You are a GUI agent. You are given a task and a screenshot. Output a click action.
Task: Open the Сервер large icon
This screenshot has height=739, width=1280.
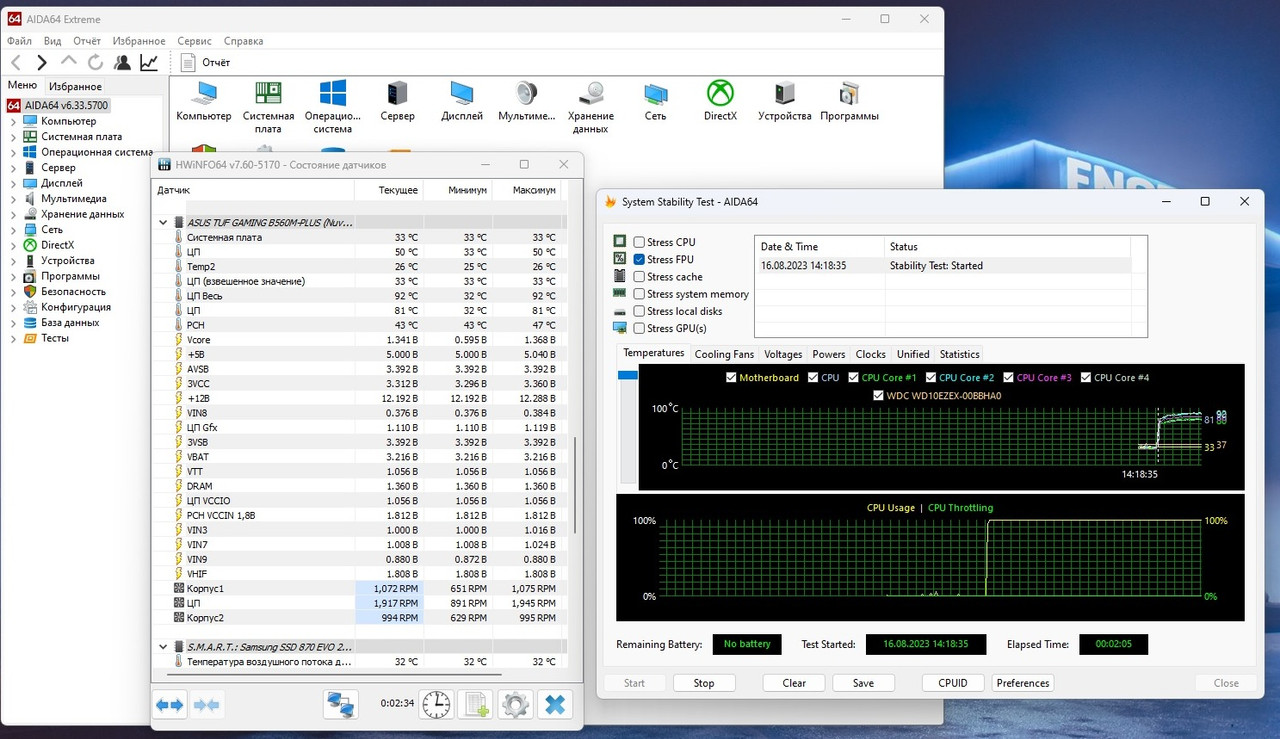[397, 100]
